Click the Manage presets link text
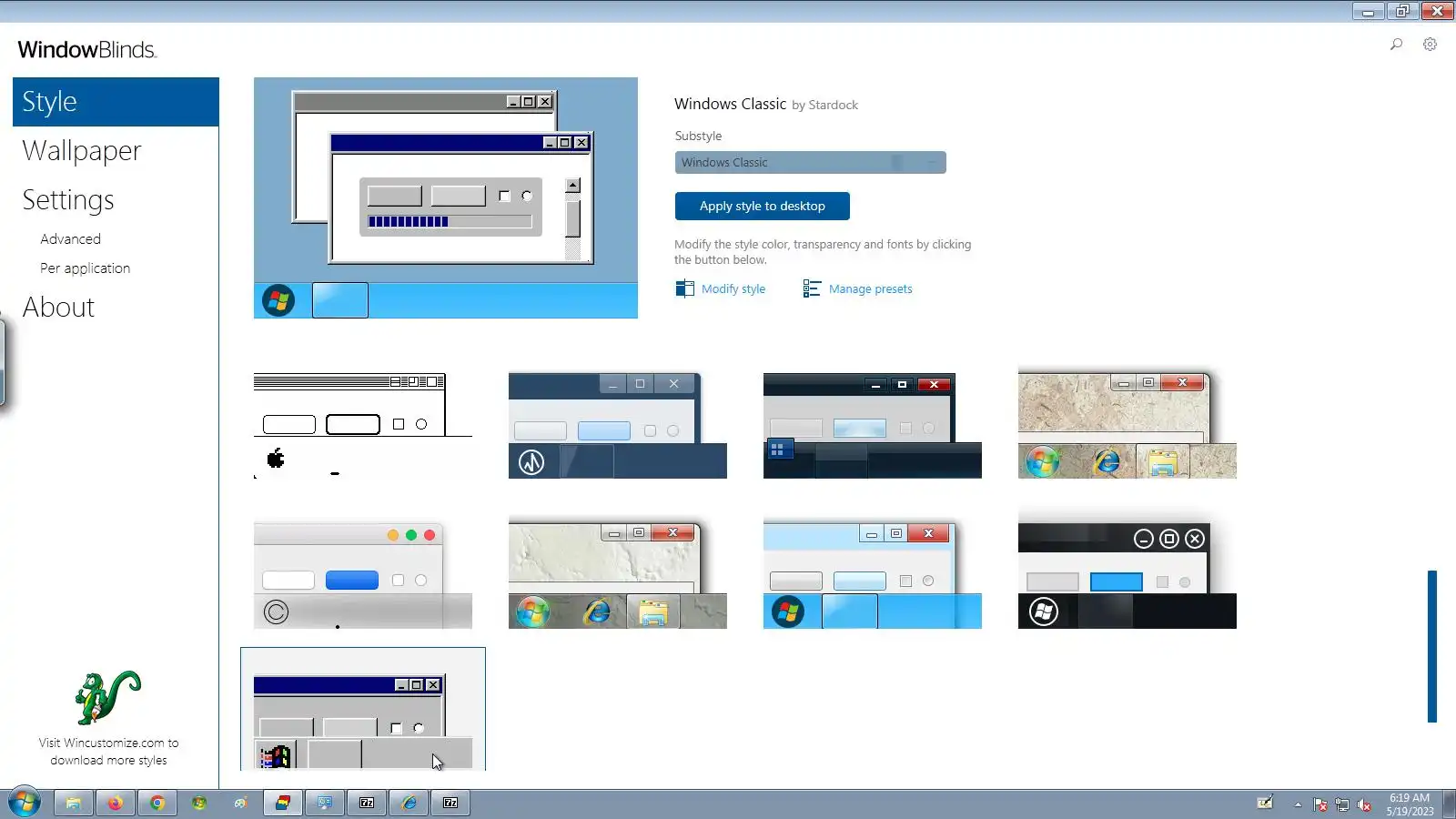This screenshot has height=819, width=1456. tap(871, 289)
